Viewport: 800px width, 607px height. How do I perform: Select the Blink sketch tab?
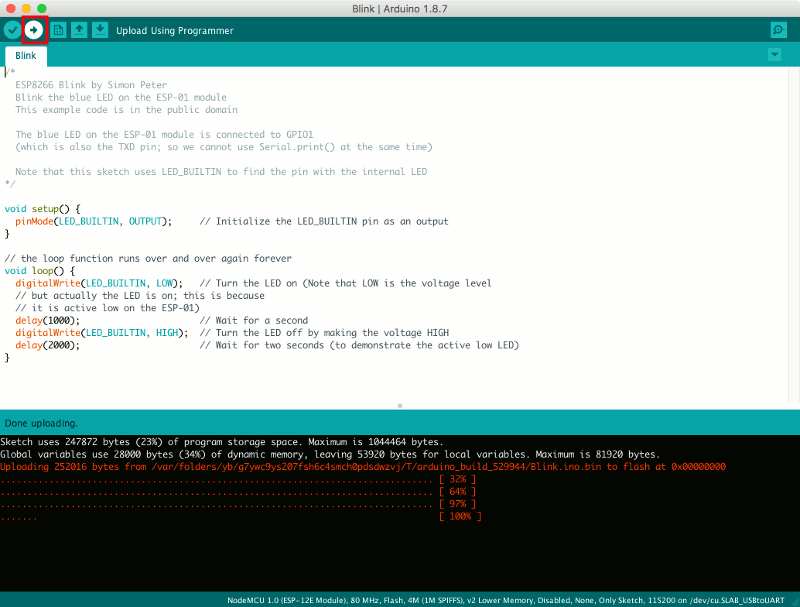(26, 56)
